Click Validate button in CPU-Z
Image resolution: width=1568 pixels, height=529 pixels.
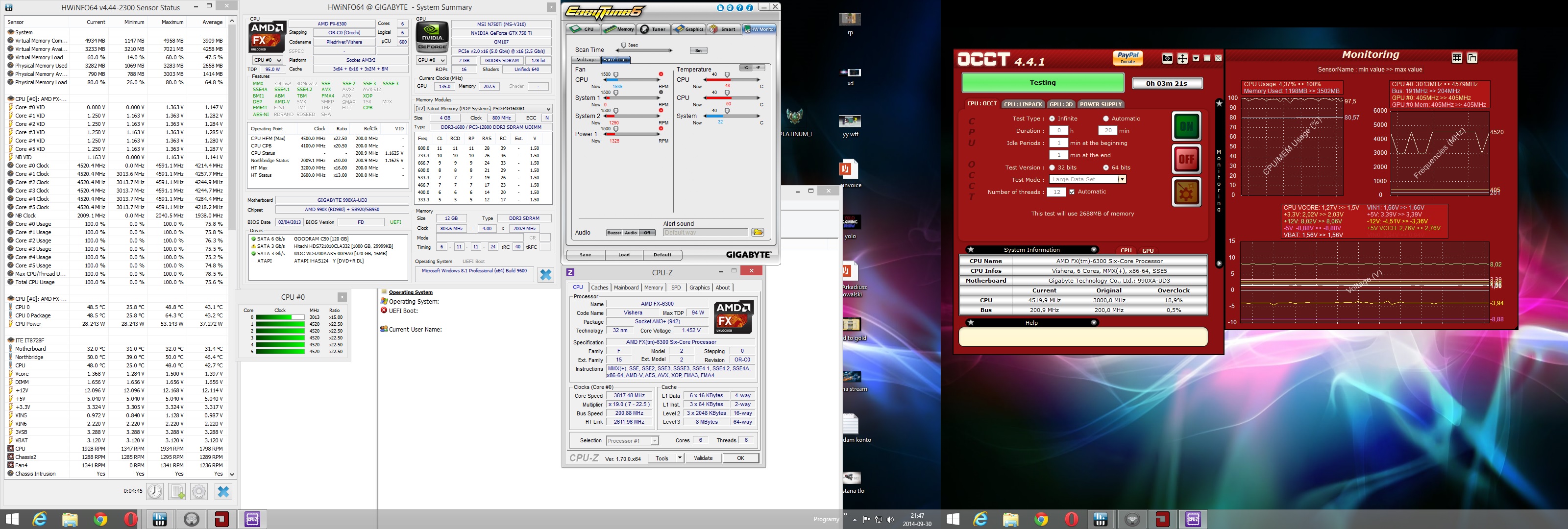(703, 458)
